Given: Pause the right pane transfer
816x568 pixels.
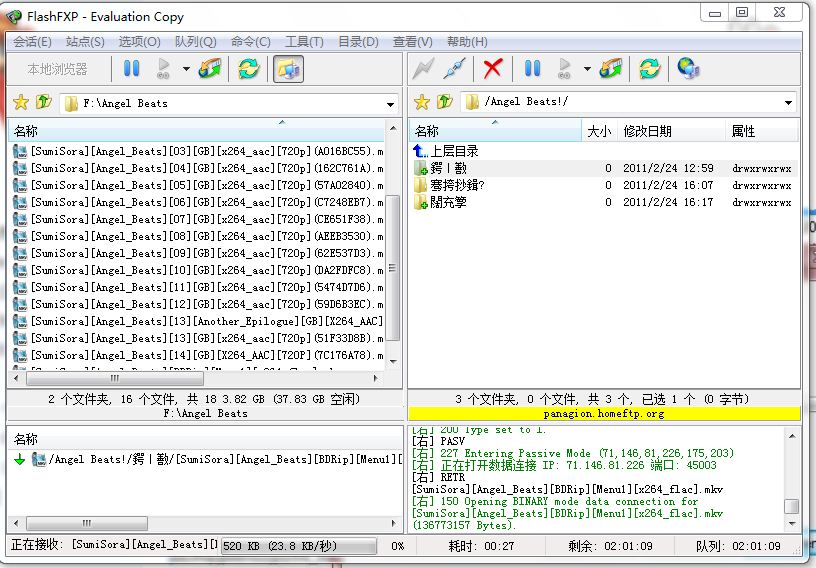Looking at the screenshot, I should [x=532, y=68].
